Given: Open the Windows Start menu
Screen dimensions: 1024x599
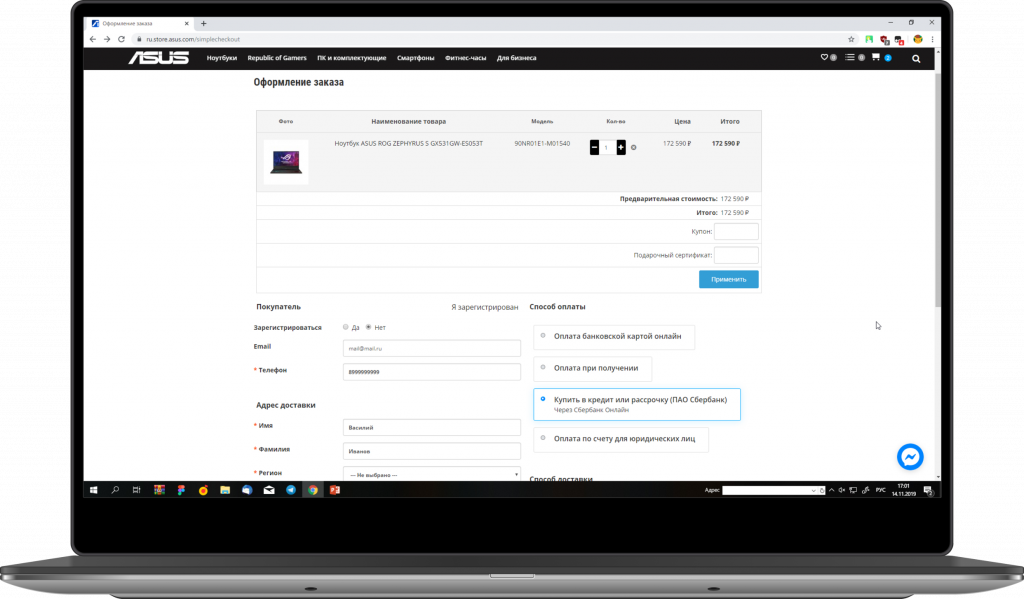Looking at the screenshot, I should [93, 490].
